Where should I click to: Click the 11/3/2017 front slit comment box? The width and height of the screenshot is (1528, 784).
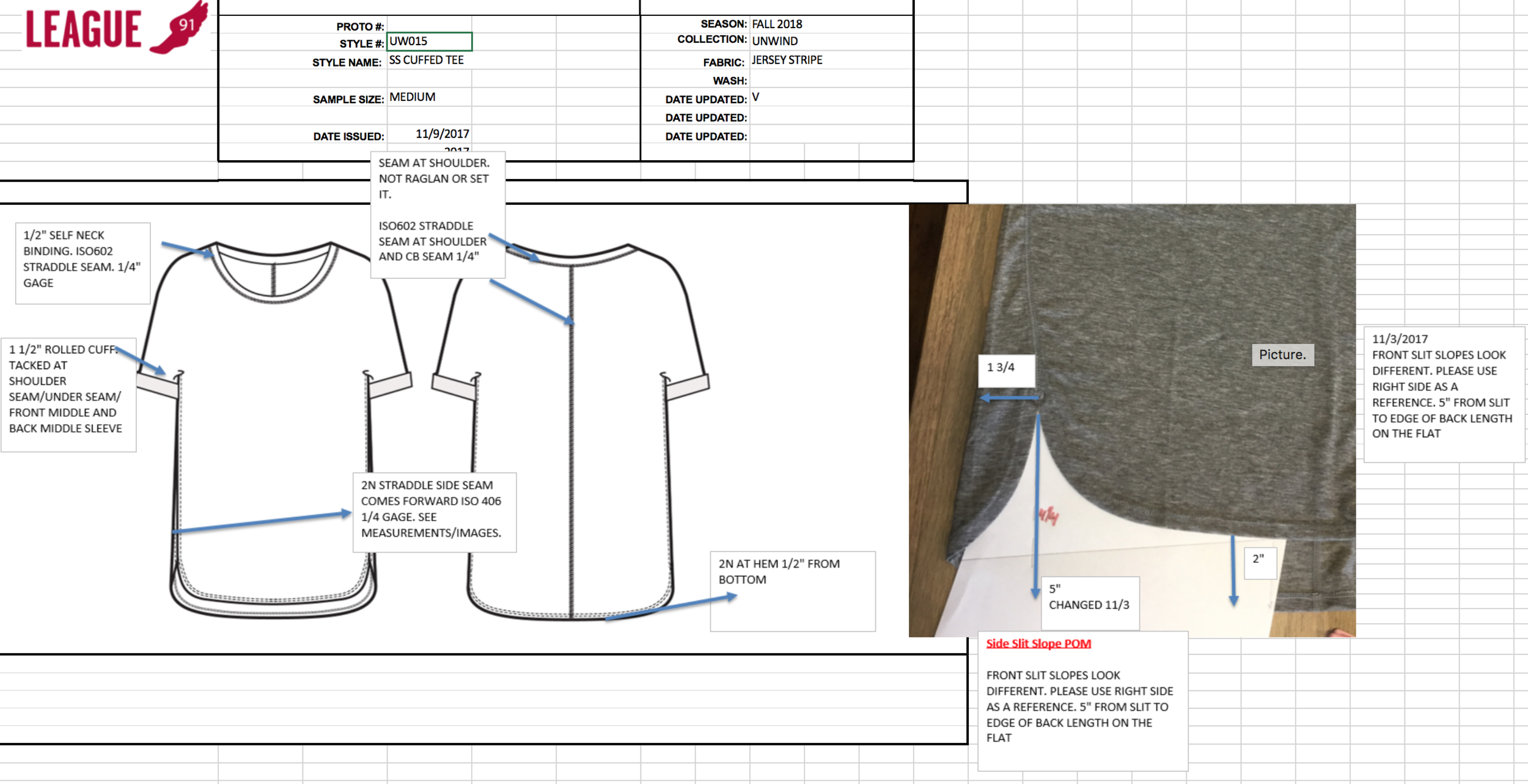[1444, 394]
